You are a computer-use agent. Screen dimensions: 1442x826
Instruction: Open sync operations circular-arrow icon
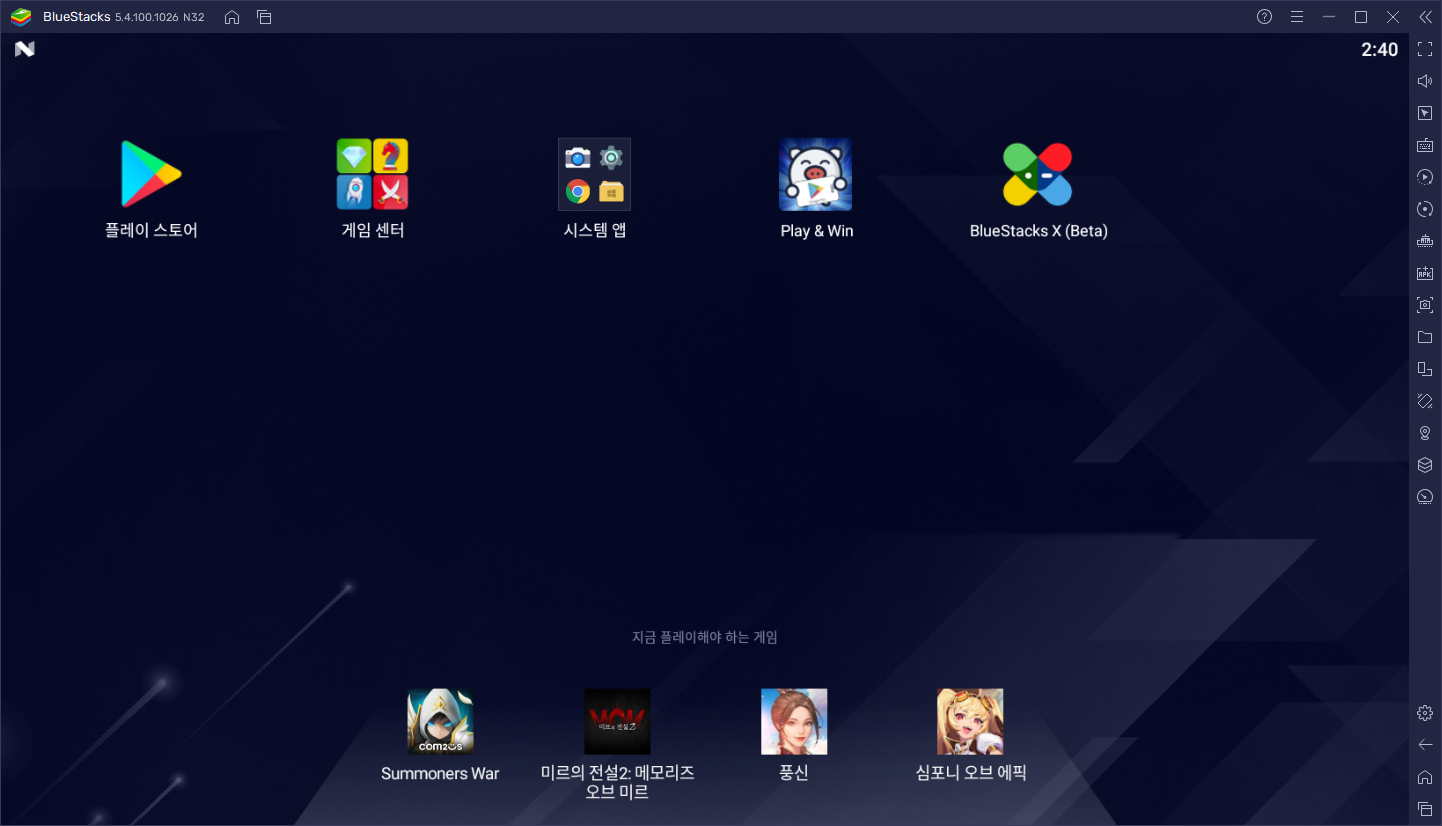coord(1425,209)
